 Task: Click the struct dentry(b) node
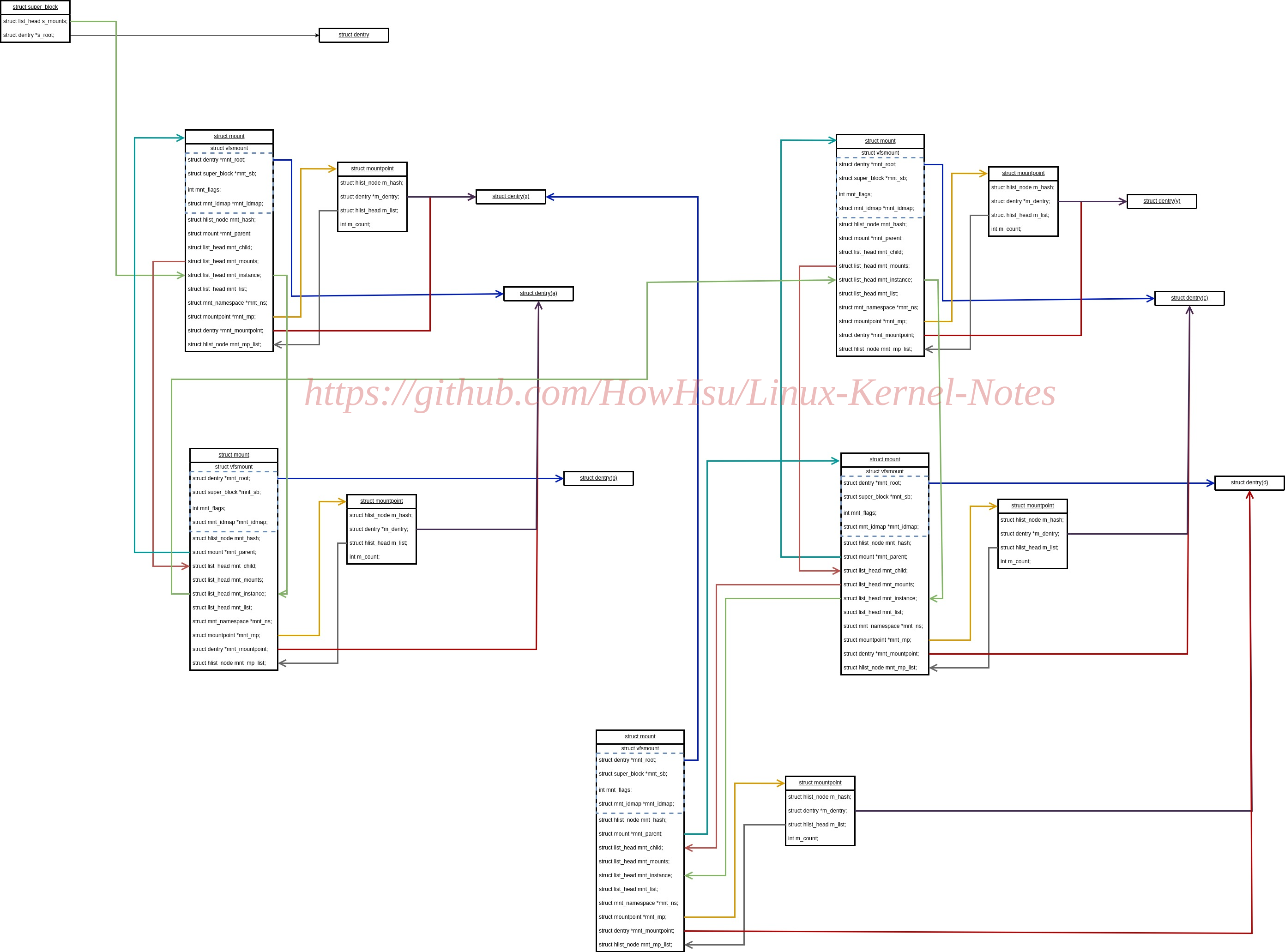coord(598,478)
